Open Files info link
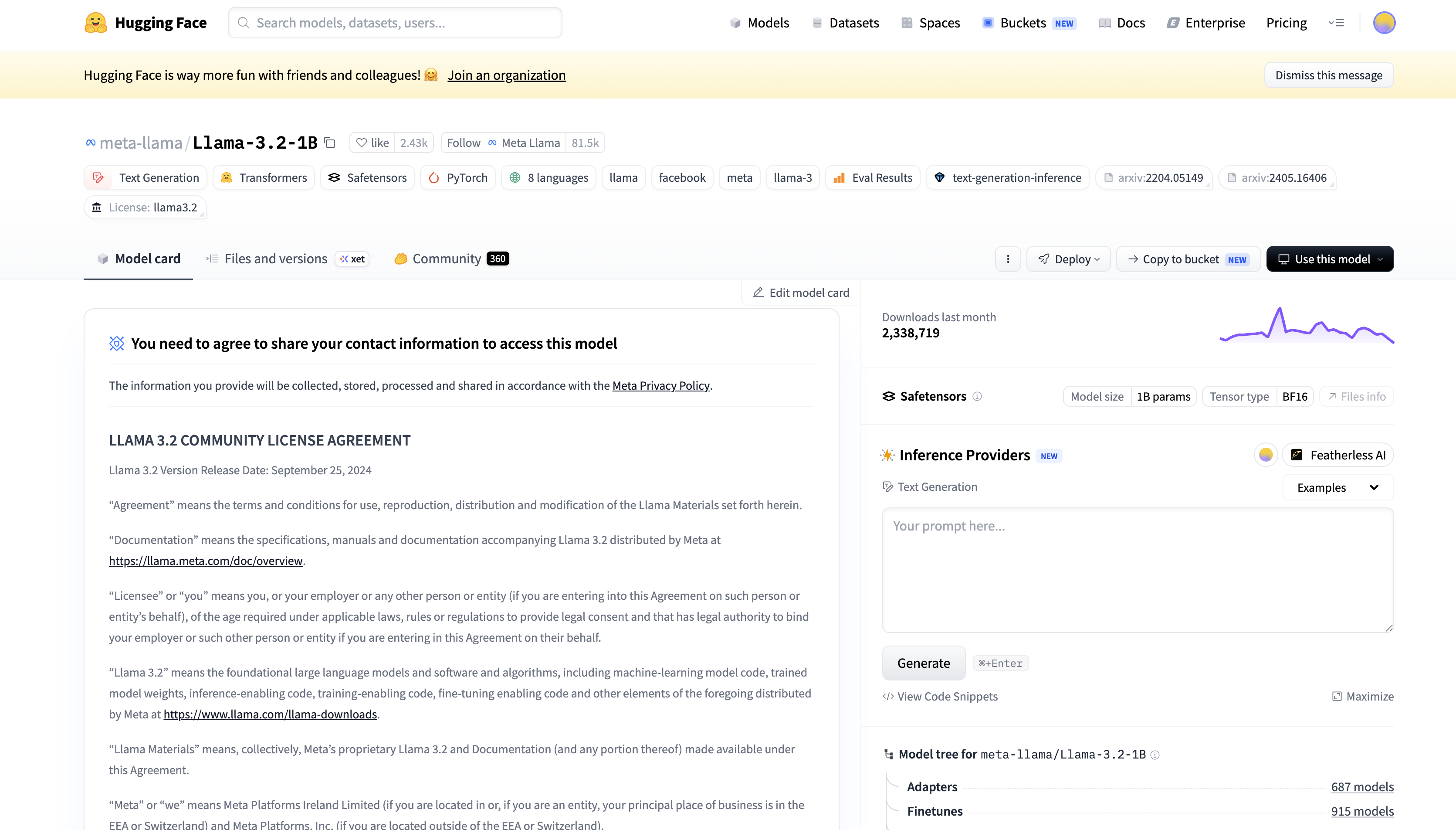Viewport: 1456px width, 830px height. pos(1356,396)
